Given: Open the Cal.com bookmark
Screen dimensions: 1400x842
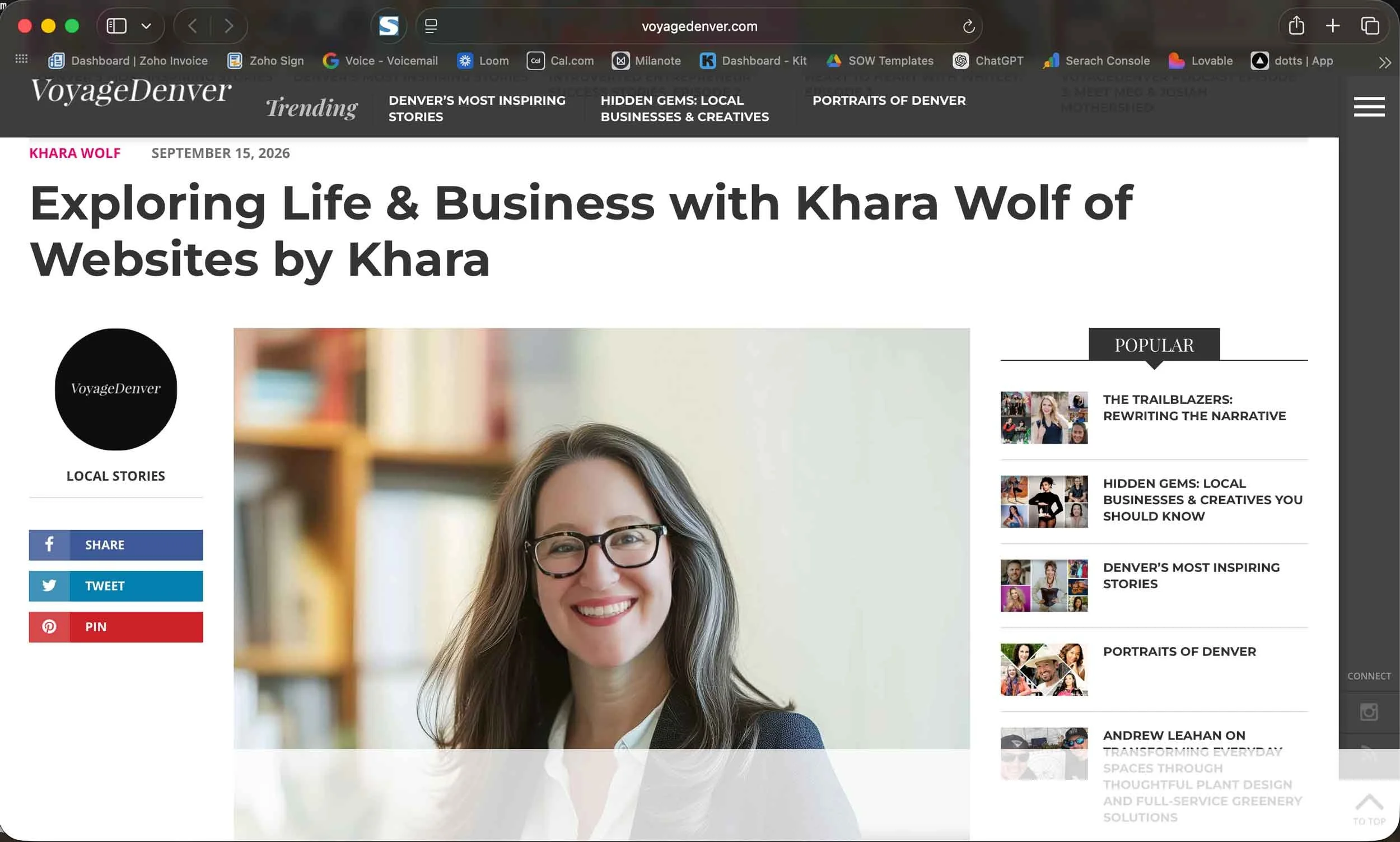Looking at the screenshot, I should (560, 61).
